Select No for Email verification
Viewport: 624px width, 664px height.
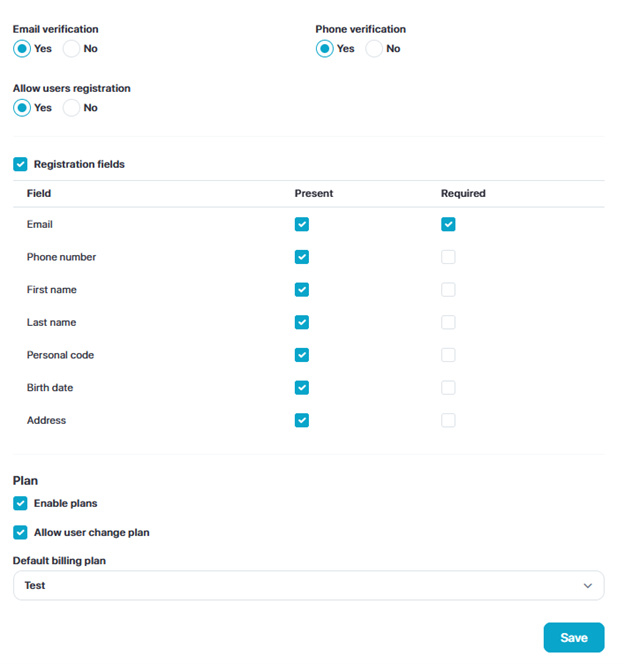[72, 49]
